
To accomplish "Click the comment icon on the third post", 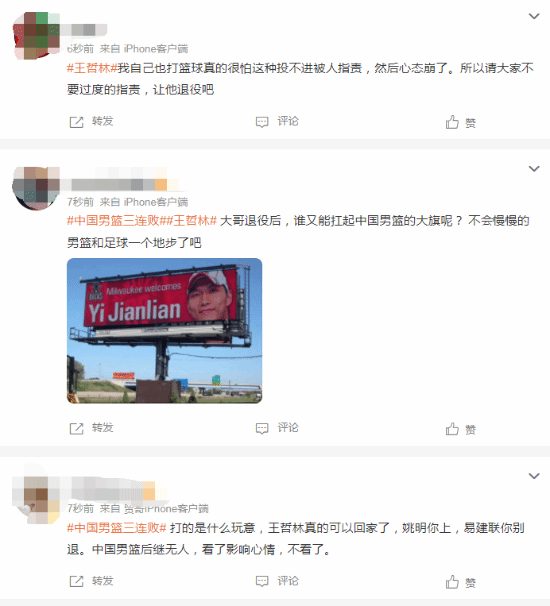I will click(x=262, y=581).
